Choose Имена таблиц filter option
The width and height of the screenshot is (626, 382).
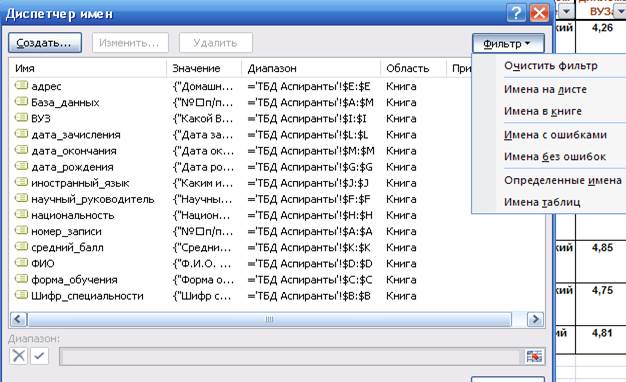(542, 202)
